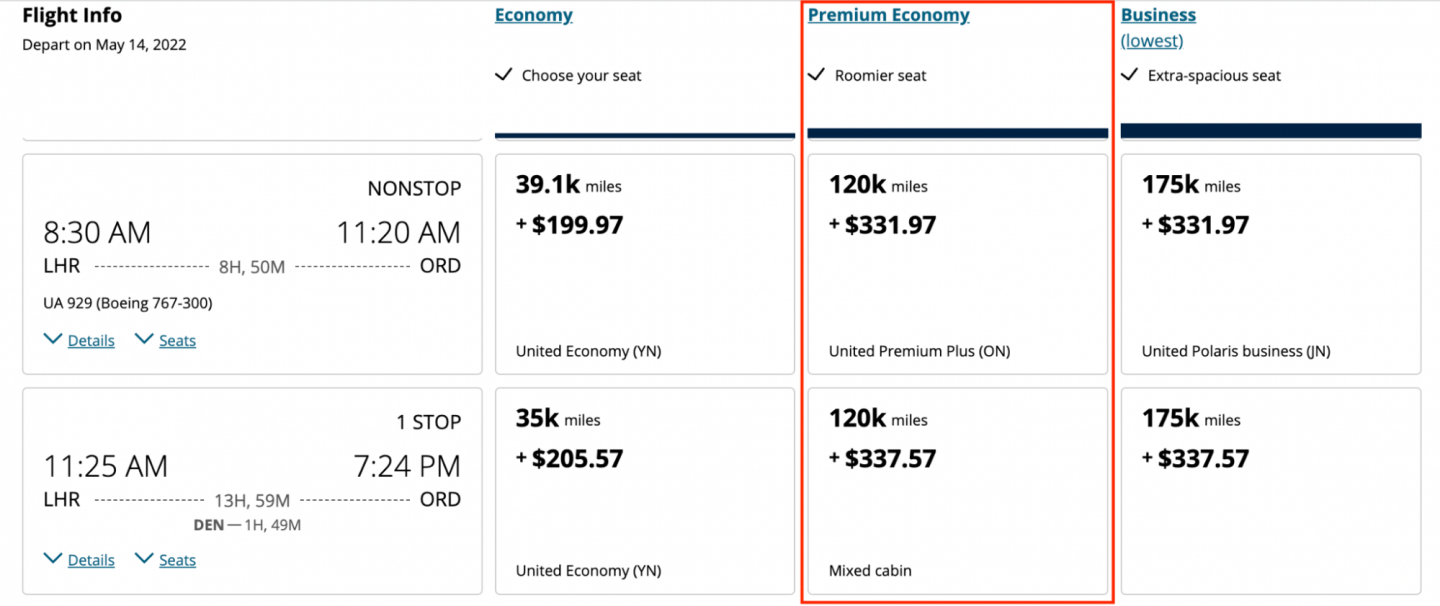Click checkmark beside Roomier seat
Screen dimensions: 1440x606
pos(817,75)
